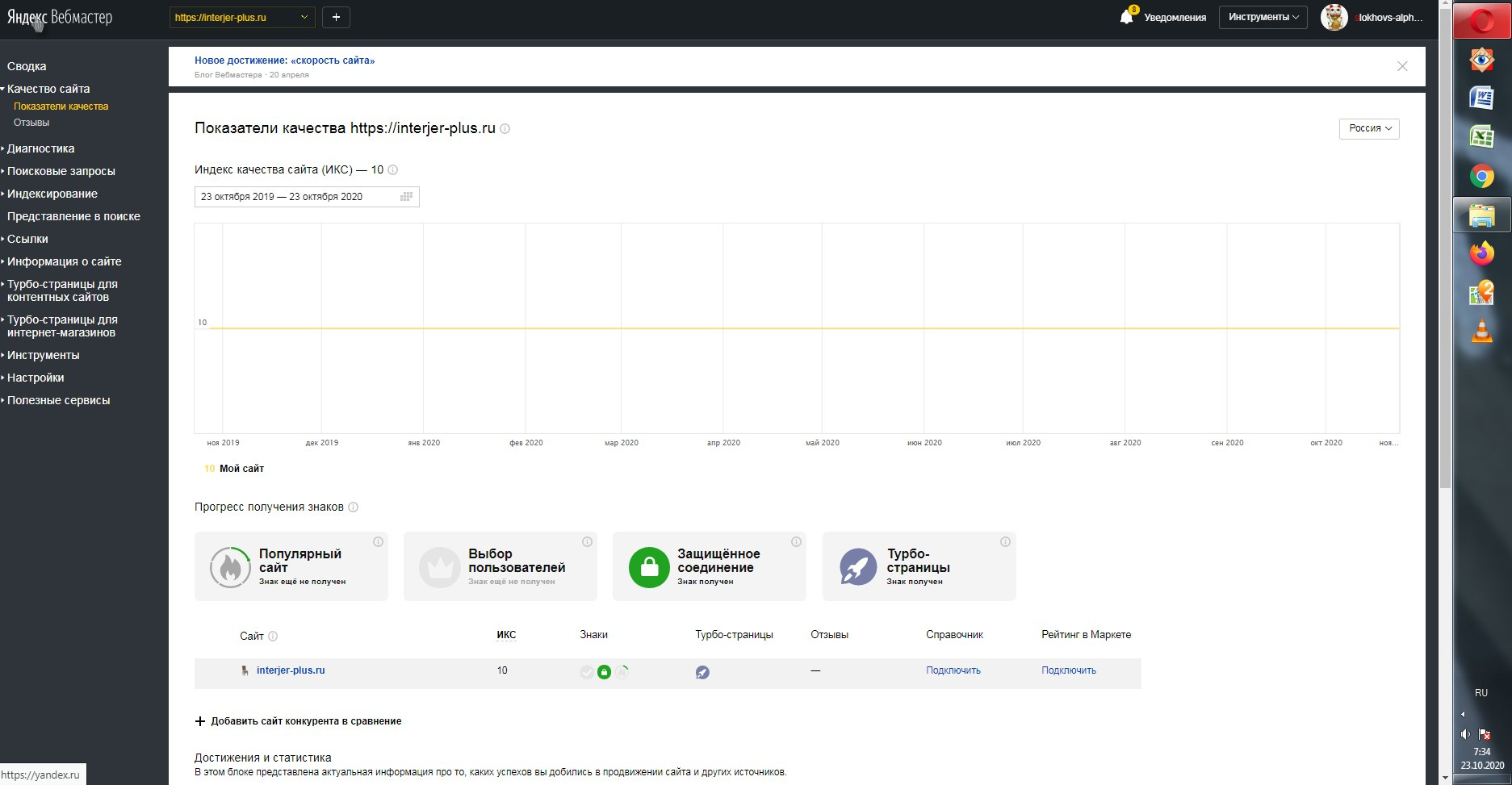Image resolution: width=1512 pixels, height=785 pixels.
Task: Click the info icon beside the page title
Action: coord(505,129)
